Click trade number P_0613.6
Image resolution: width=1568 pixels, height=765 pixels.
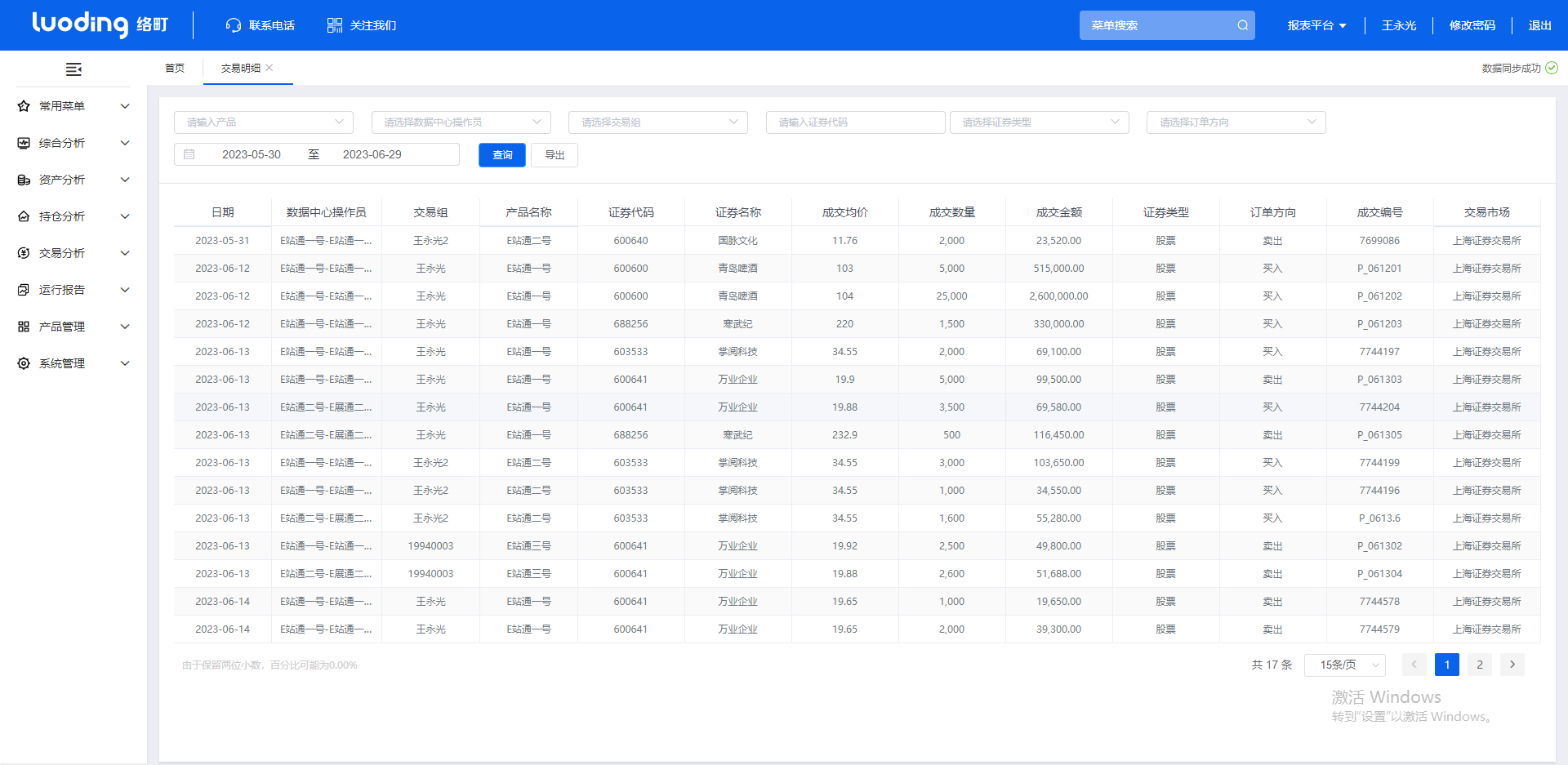pos(1380,518)
